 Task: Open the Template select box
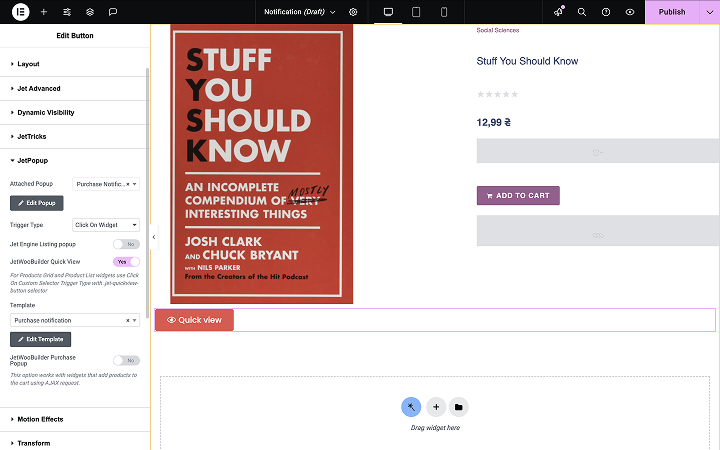(74, 320)
